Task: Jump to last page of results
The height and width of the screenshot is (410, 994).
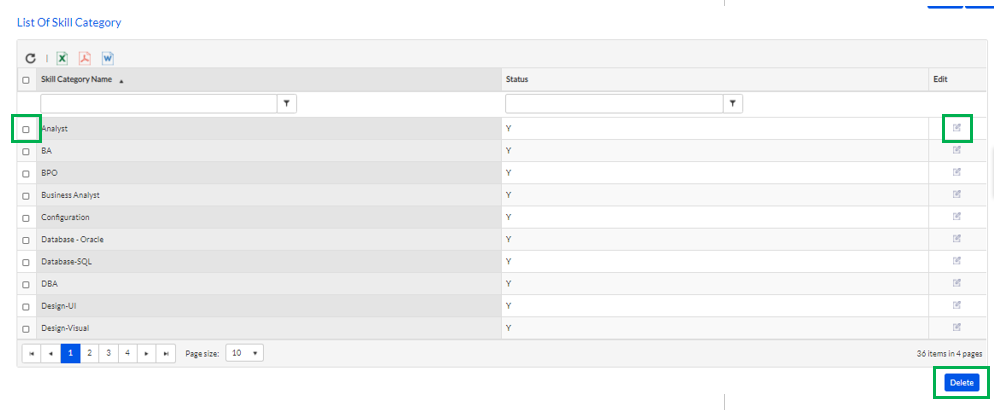Action: tap(165, 353)
